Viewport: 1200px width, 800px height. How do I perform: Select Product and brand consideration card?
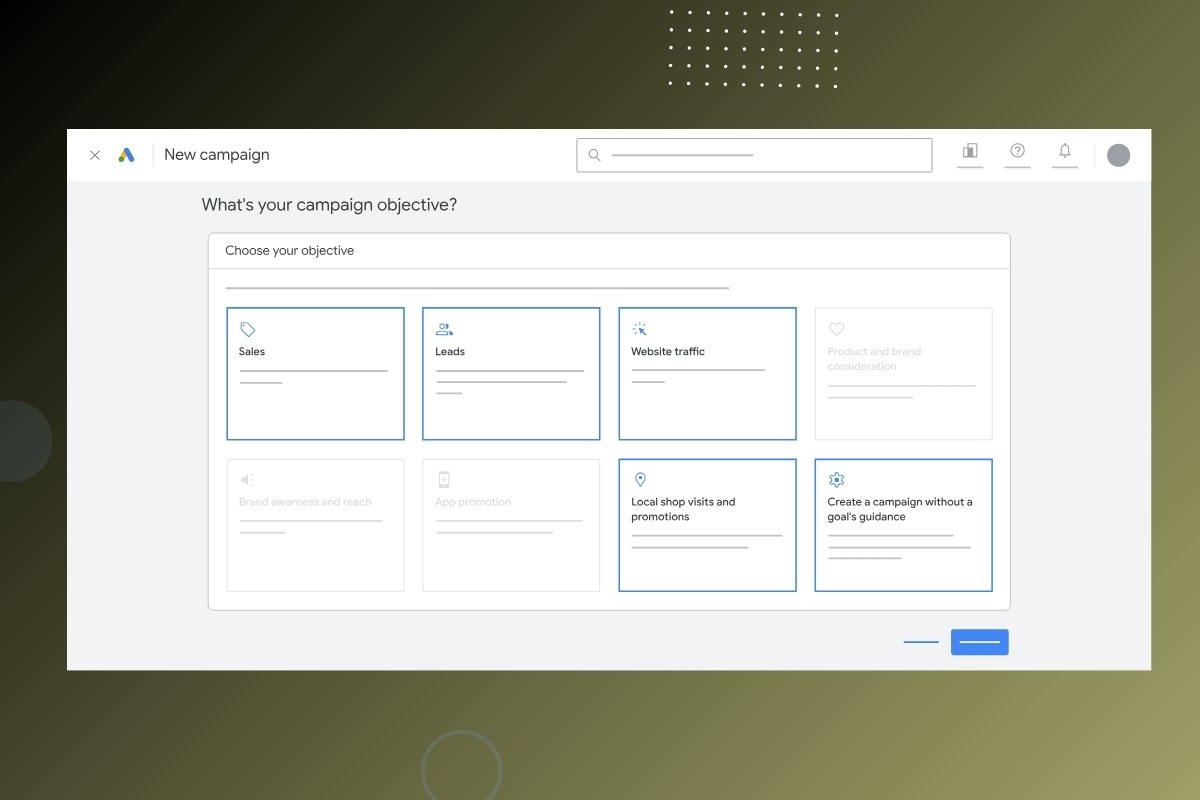[903, 374]
